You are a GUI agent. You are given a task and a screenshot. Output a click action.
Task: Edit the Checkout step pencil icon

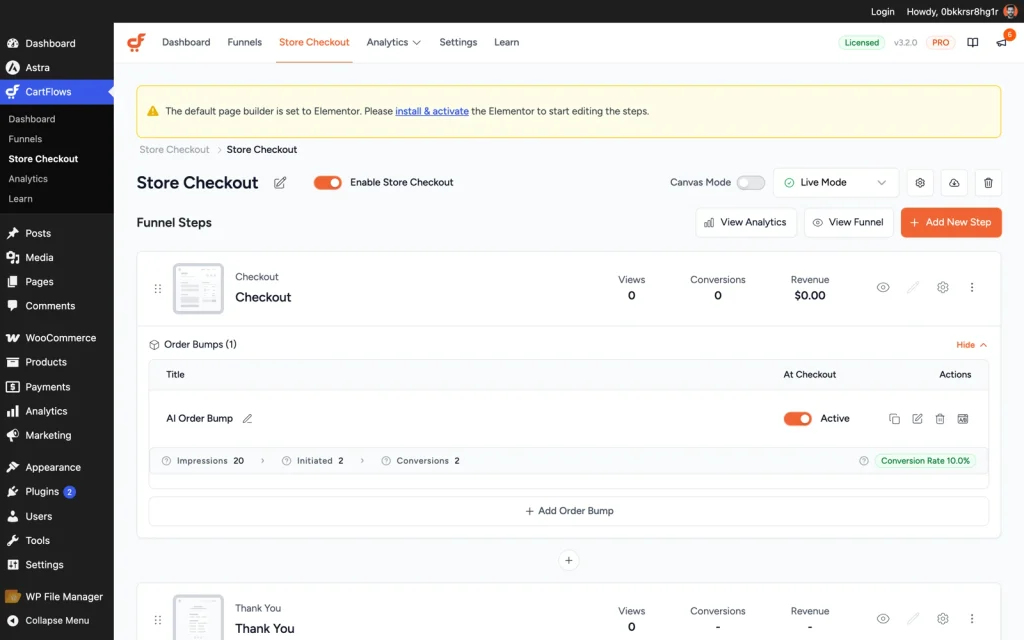(x=913, y=287)
